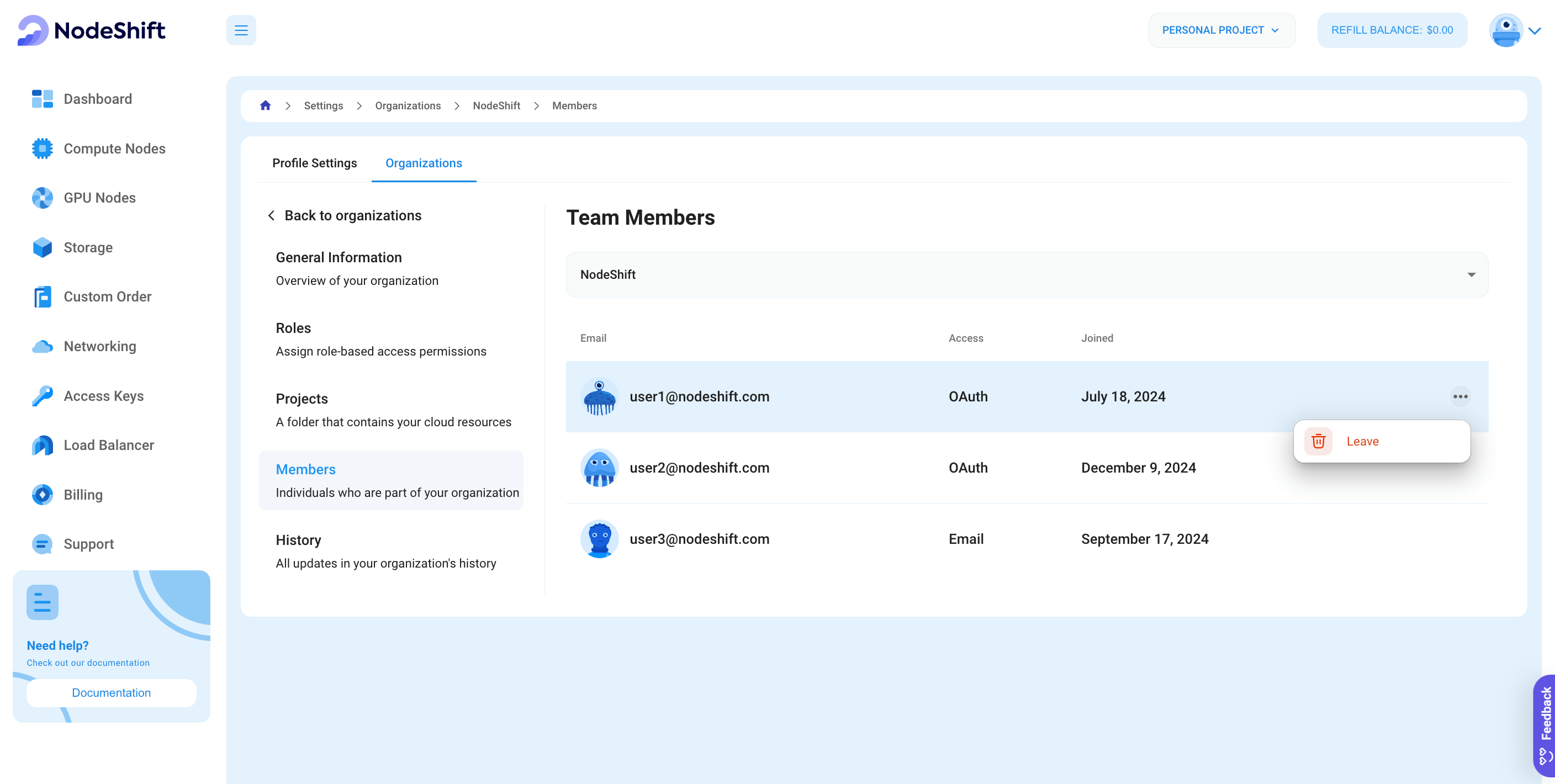Click Members in the breadcrumb

574,105
